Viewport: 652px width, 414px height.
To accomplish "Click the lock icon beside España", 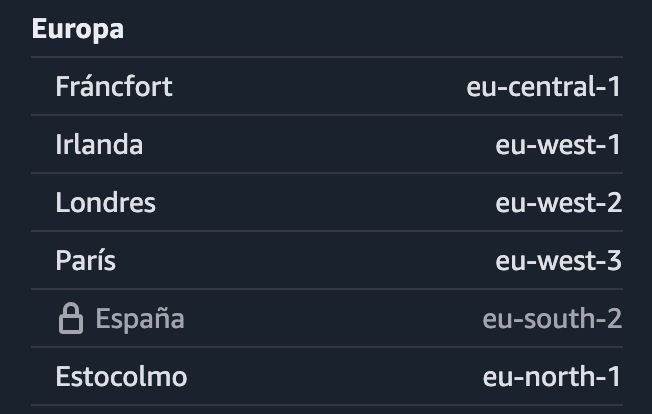I will pos(71,318).
